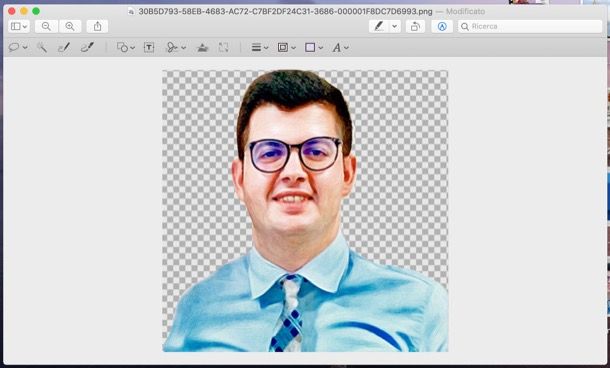Open the sidebar view menu button
Screen dimensions: 610x368
(19, 26)
